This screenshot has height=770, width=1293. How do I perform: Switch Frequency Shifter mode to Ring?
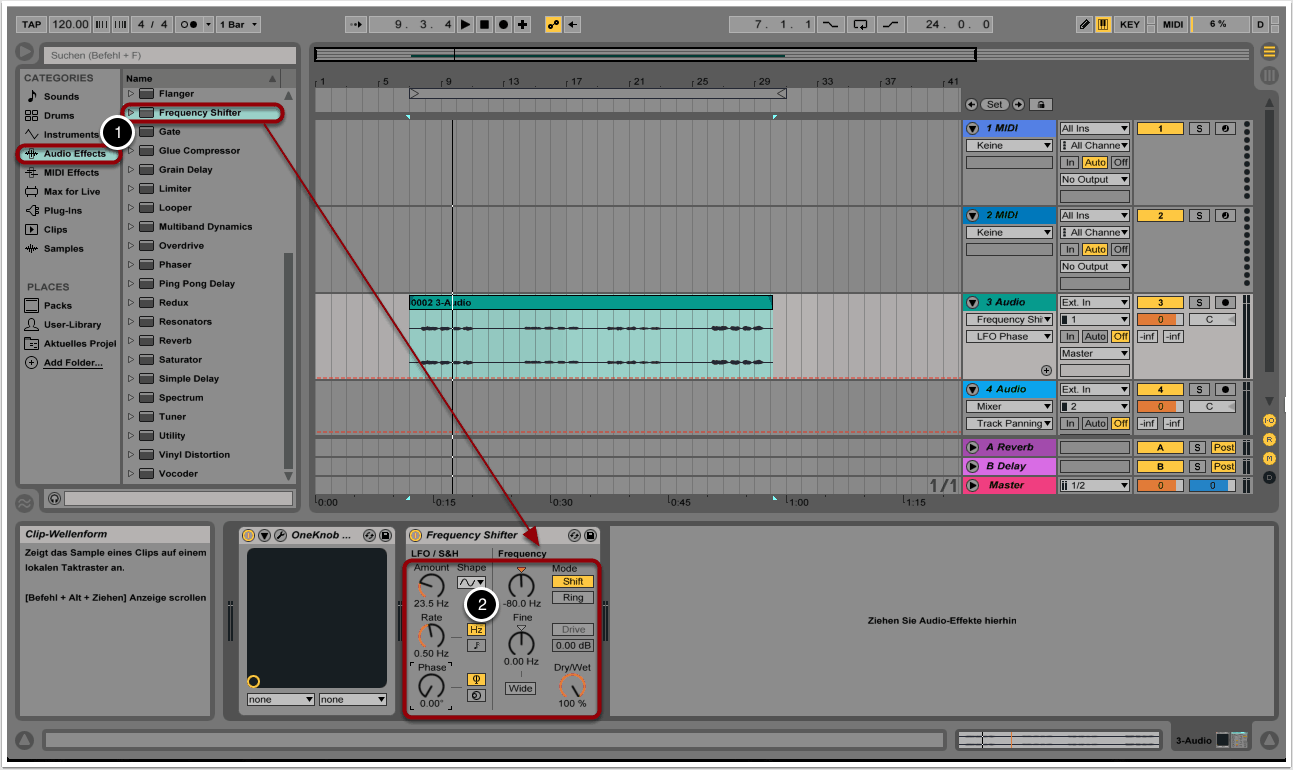[x=573, y=598]
